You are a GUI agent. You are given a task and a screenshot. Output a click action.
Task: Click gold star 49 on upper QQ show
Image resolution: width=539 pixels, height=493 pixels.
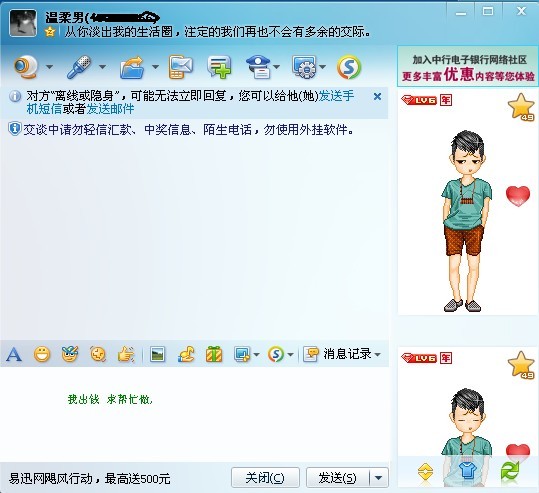click(x=521, y=107)
